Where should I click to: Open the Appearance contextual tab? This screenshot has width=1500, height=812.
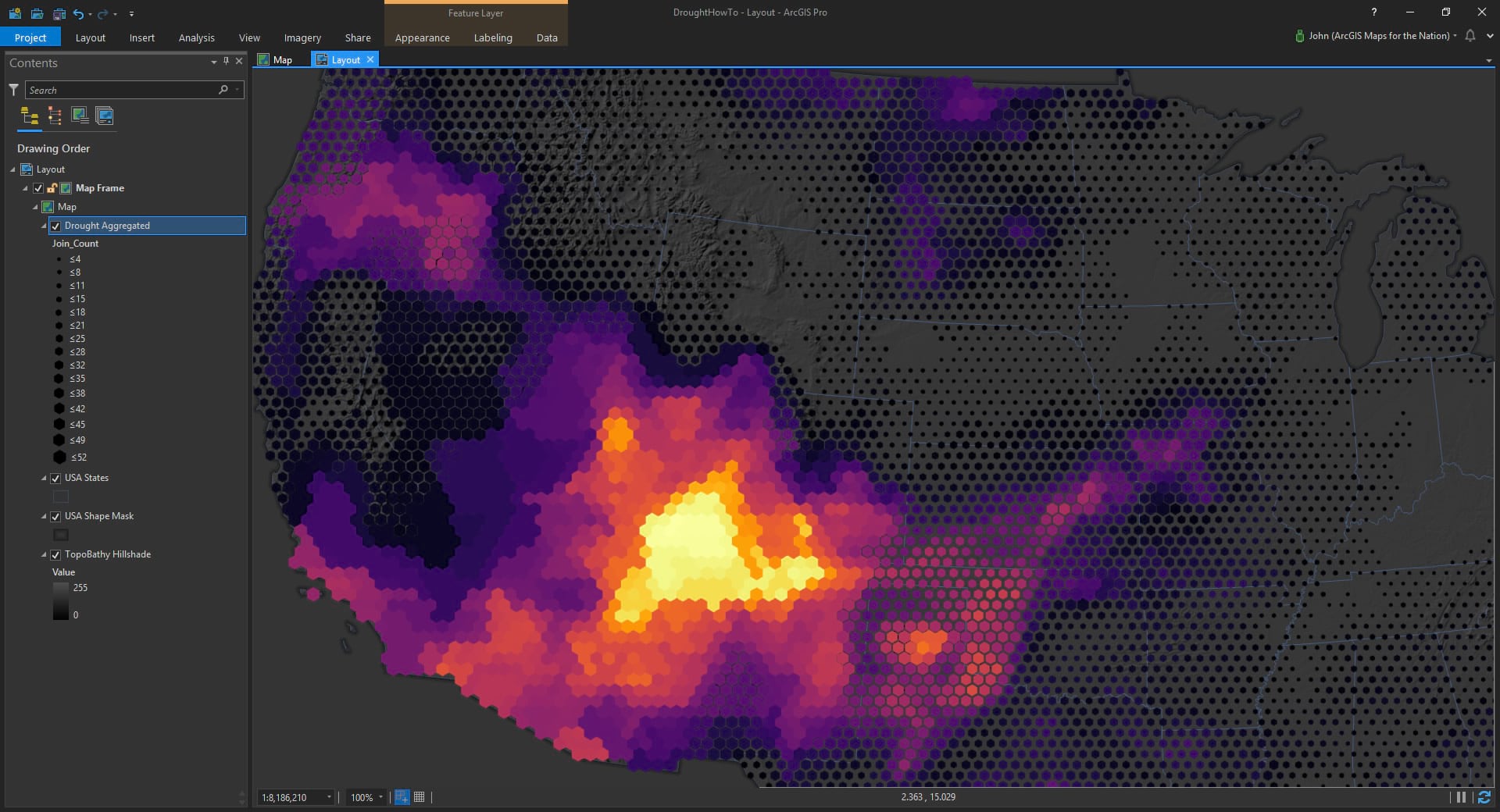[x=423, y=37]
